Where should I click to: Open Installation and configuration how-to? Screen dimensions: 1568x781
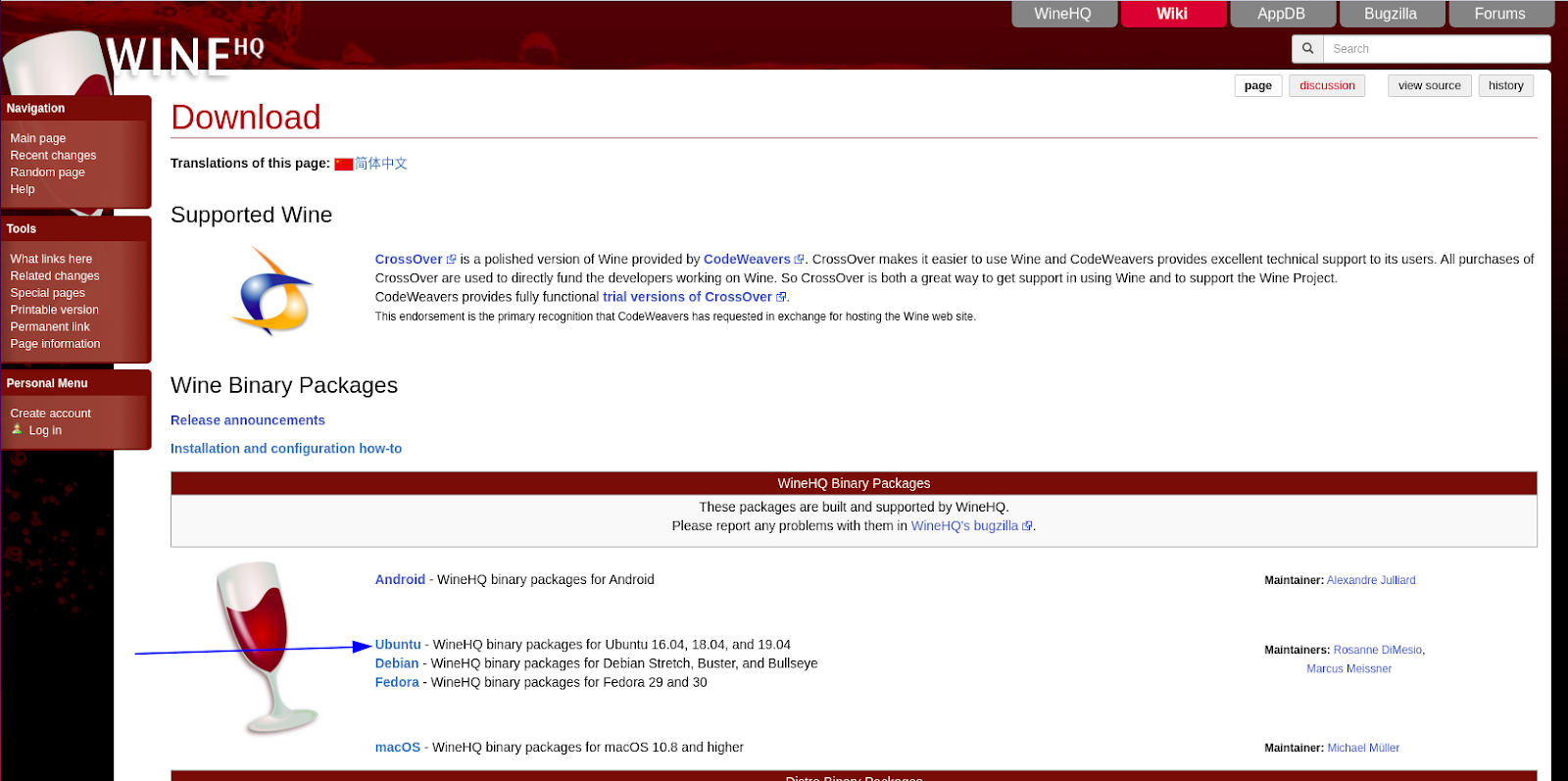(x=286, y=449)
